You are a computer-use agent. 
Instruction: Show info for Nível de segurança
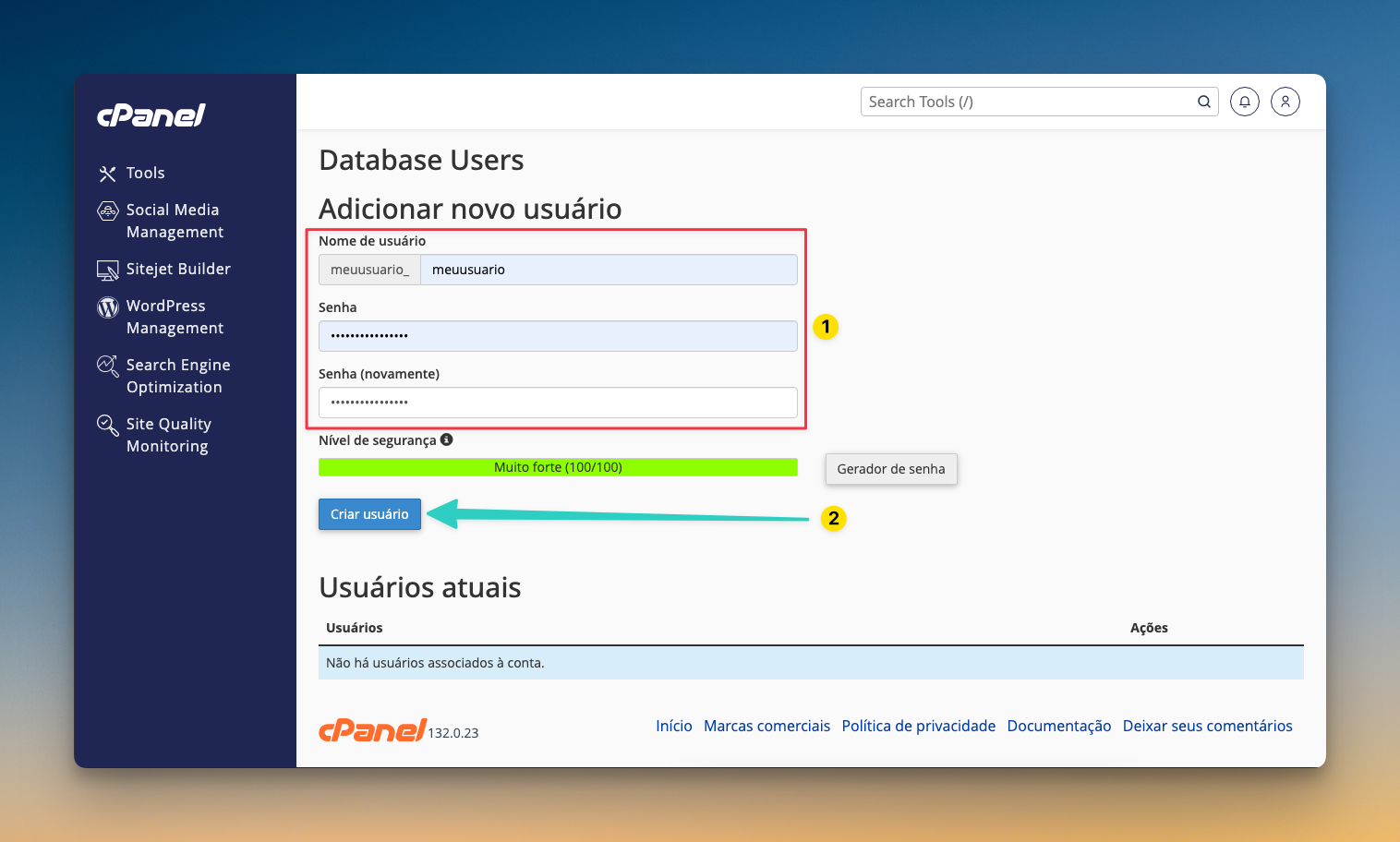[447, 440]
